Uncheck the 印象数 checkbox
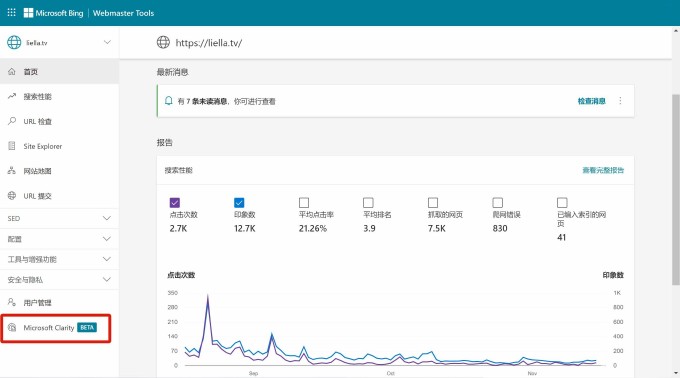 coord(239,202)
